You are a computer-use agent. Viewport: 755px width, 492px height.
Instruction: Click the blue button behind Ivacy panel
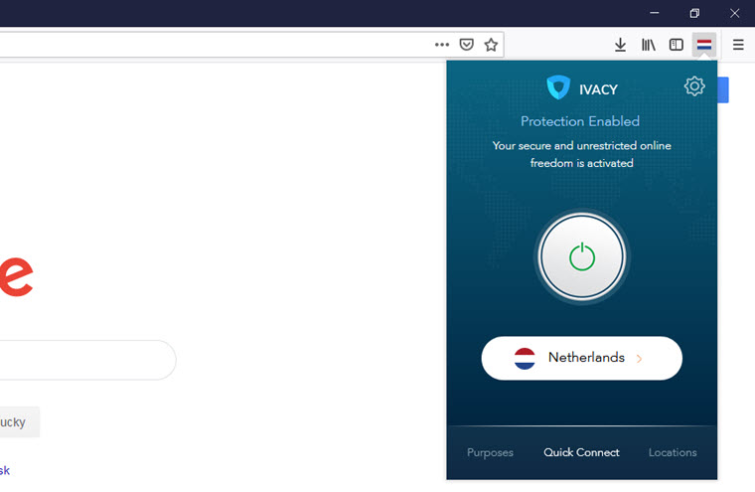pos(723,90)
